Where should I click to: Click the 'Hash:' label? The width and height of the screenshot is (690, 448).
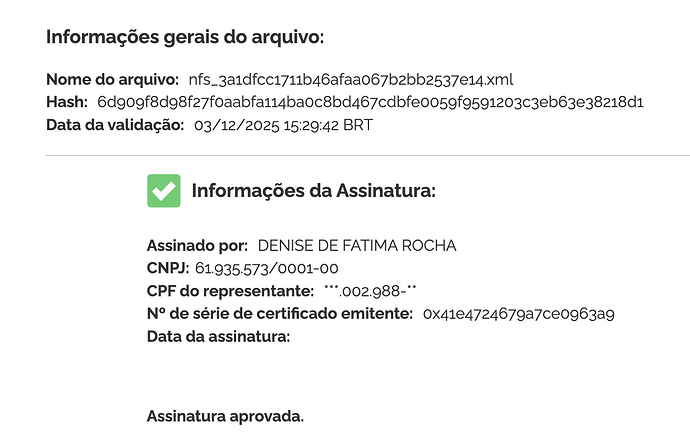[67, 102]
